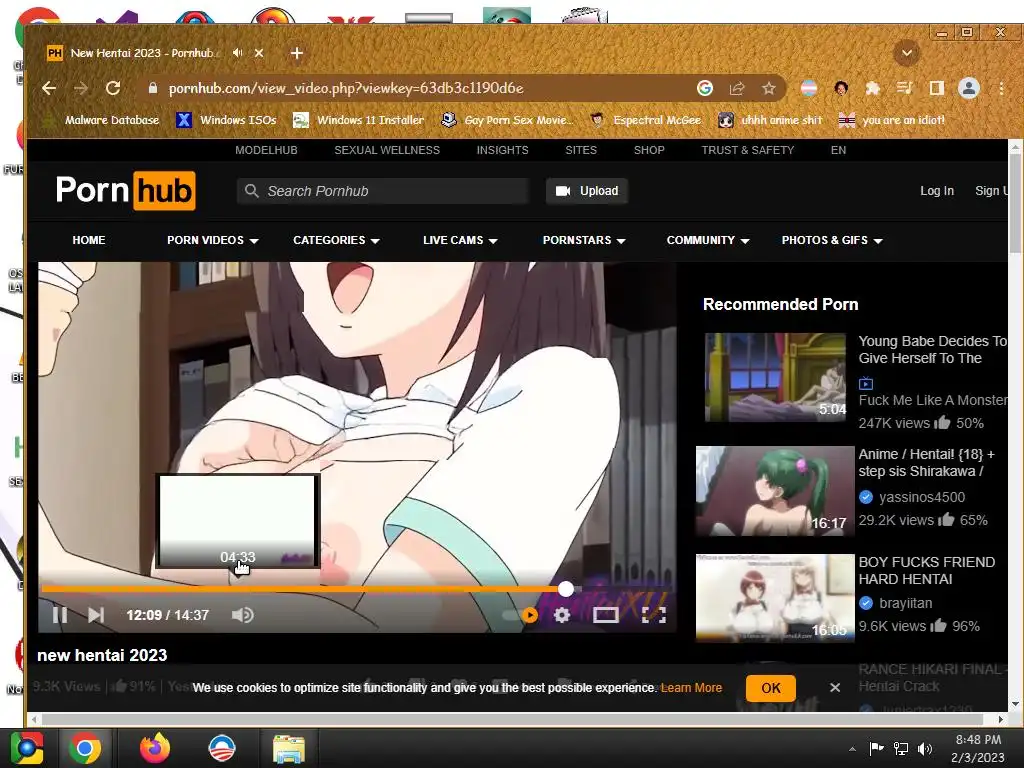Open system volume in the tray
This screenshot has width=1024, height=768.
pyautogui.click(x=925, y=749)
